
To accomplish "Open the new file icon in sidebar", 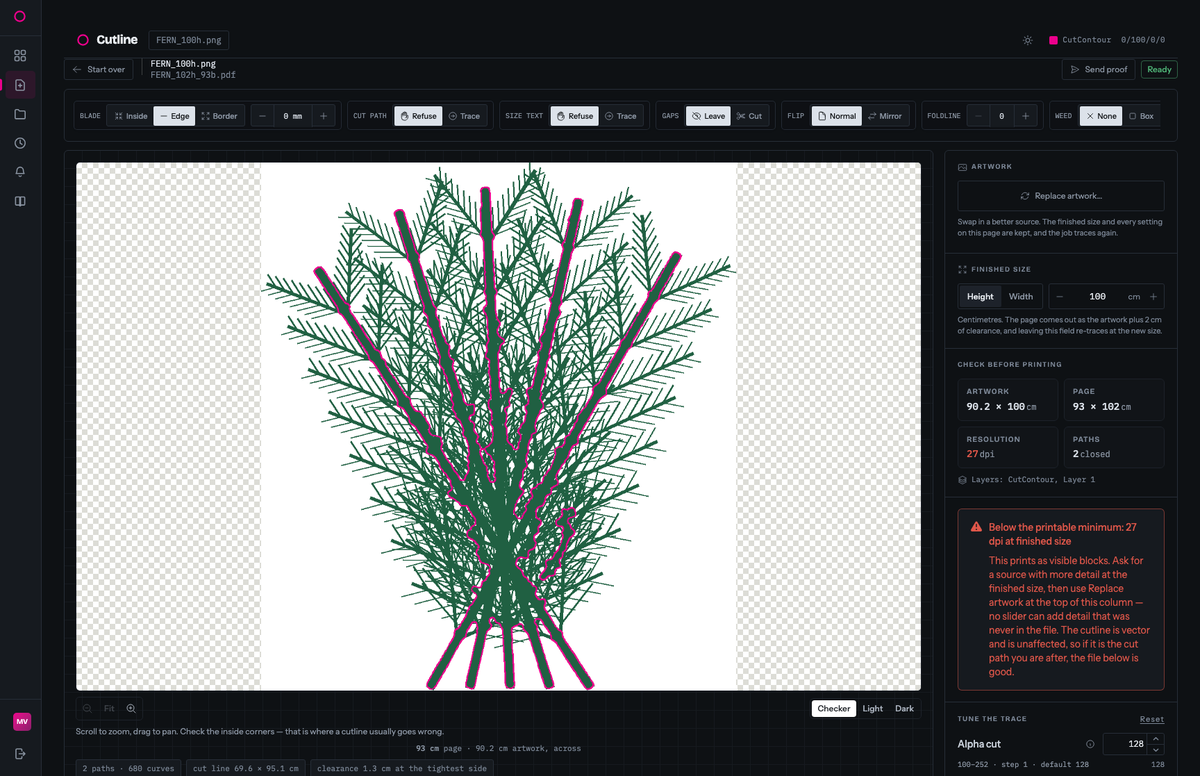I will (x=20, y=85).
